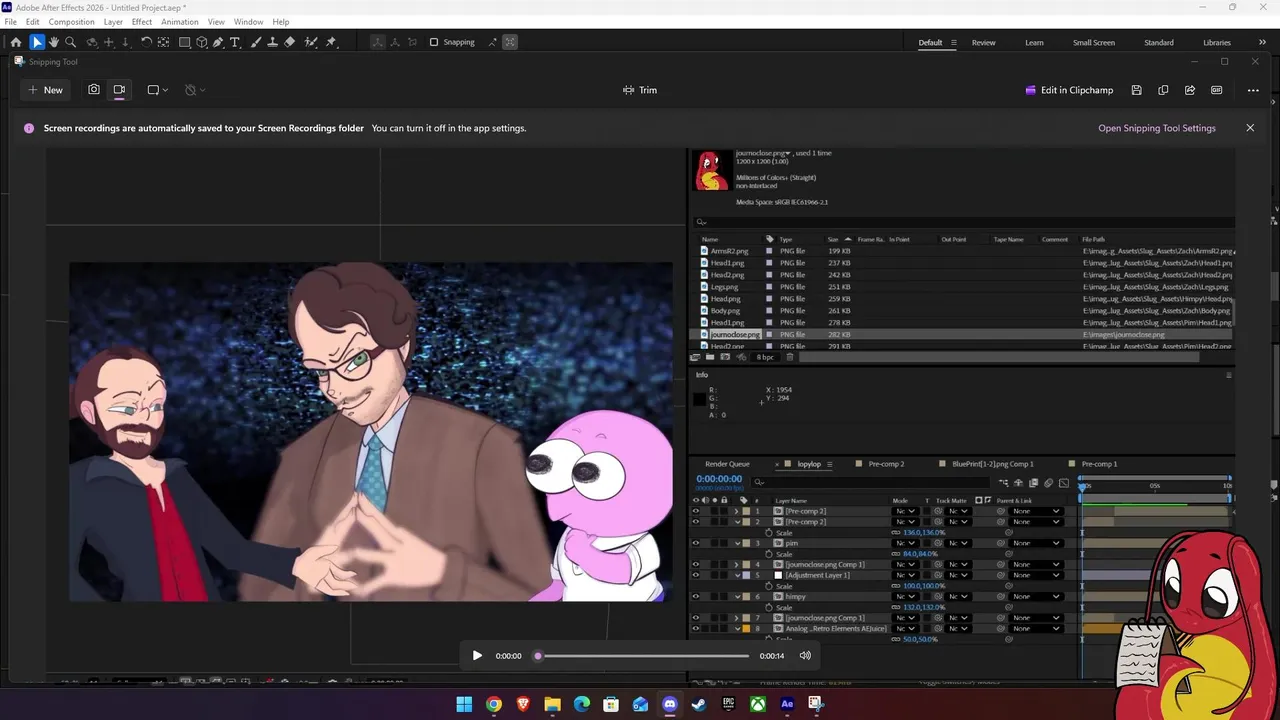Select the Clone Stamp tool
This screenshot has height=720, width=1280.
pyautogui.click(x=272, y=42)
